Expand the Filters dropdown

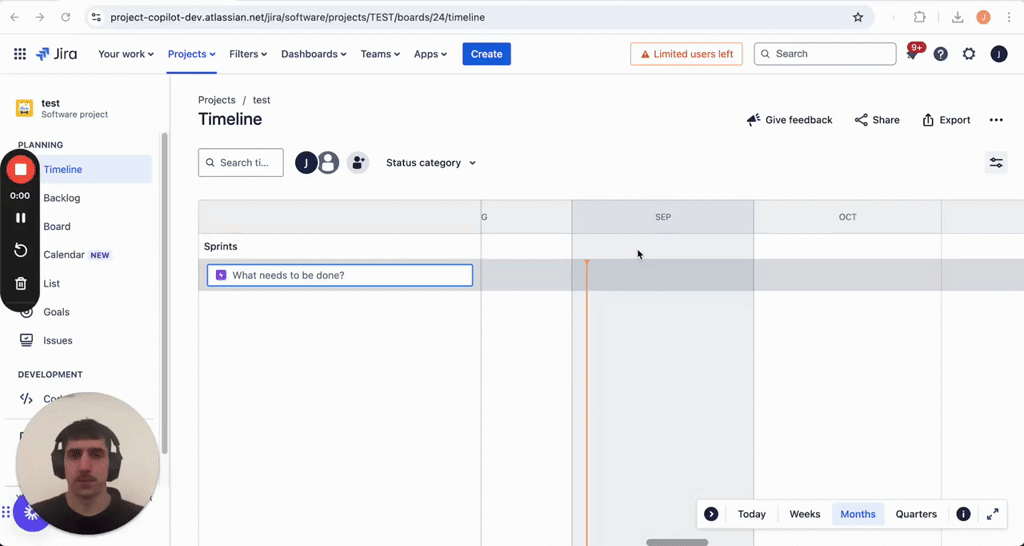(x=248, y=54)
